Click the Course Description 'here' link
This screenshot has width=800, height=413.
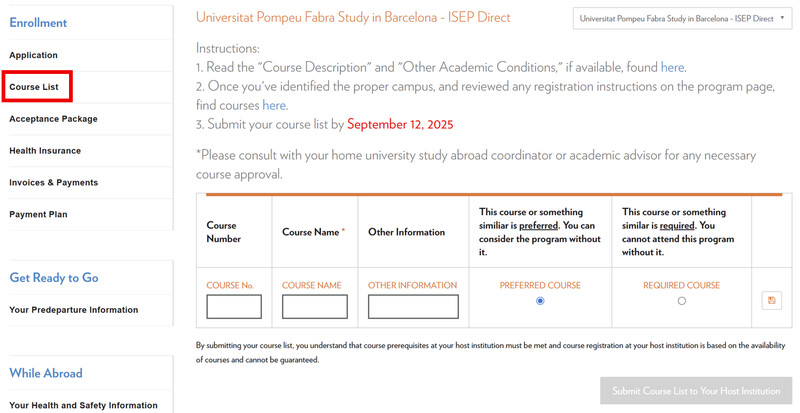pyautogui.click(x=672, y=67)
